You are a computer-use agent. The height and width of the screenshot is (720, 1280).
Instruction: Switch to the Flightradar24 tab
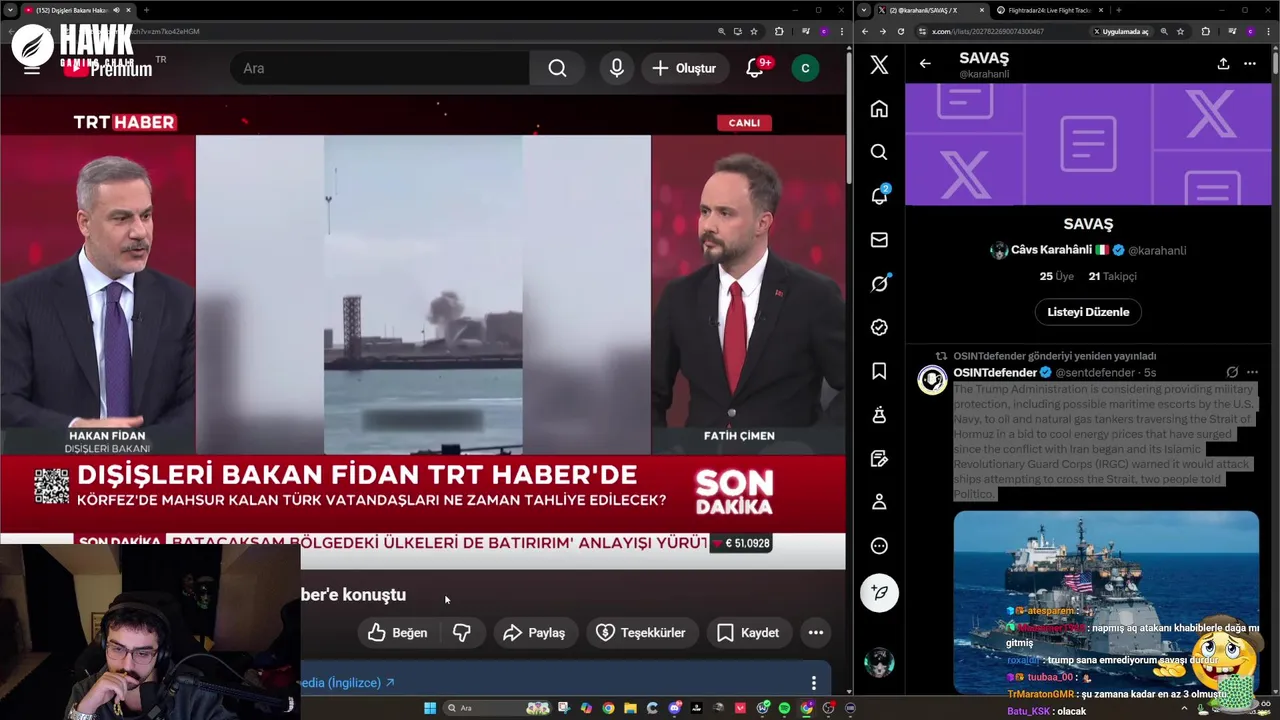(1050, 10)
